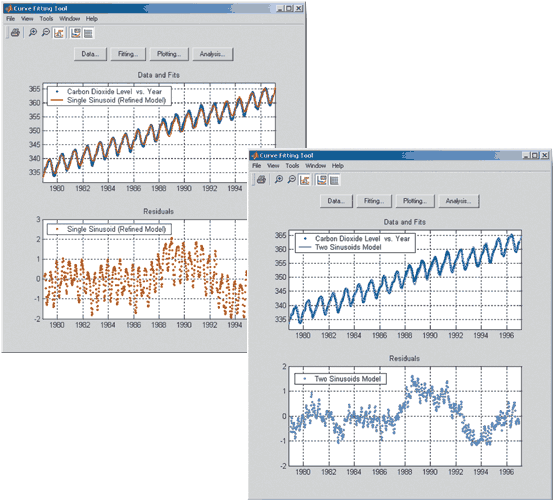Click 'Carbon Dioxide Level vs. Year' legend in front window
Screen dimensions: 554x500
(x=362, y=239)
